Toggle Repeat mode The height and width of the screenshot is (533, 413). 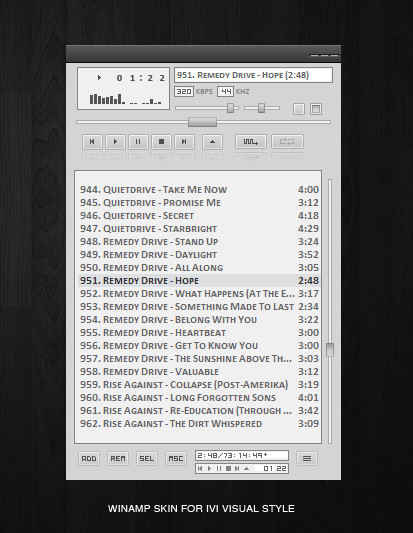(287, 142)
